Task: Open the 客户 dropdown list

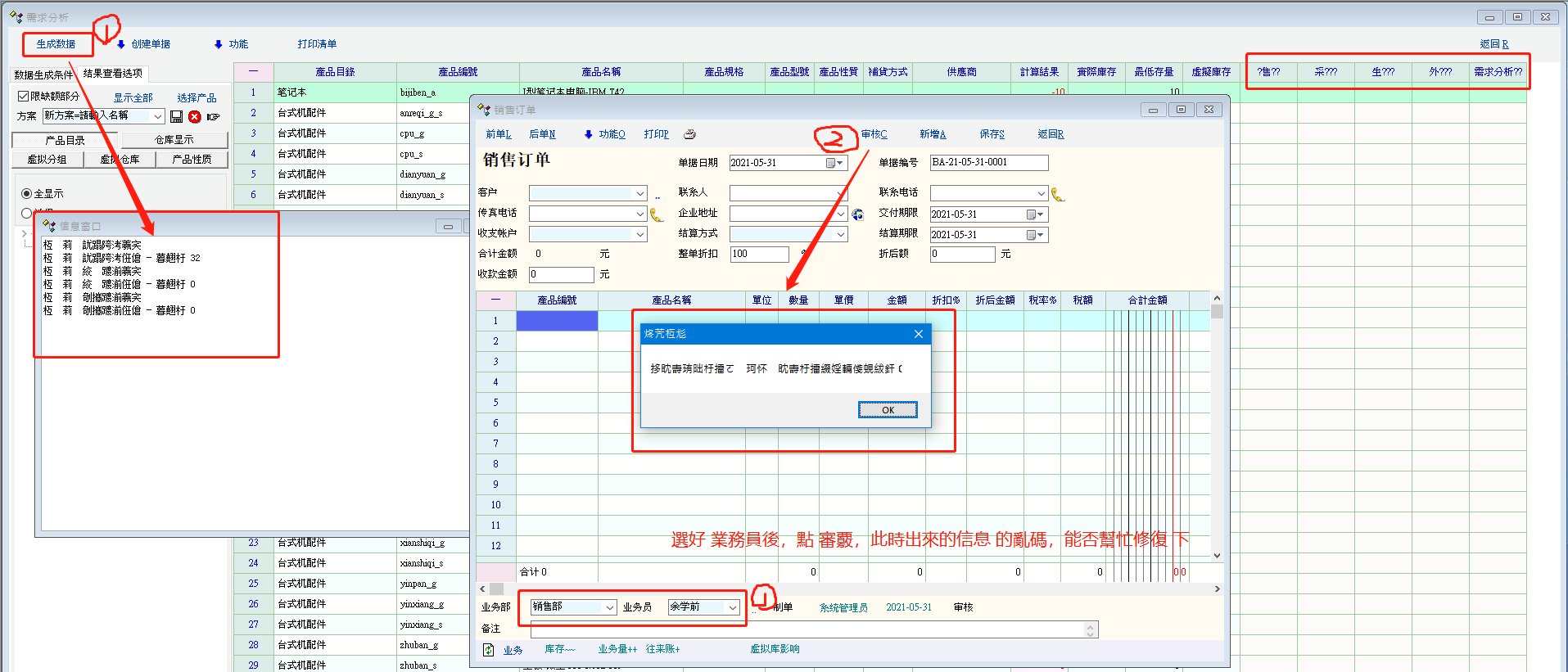Action: pyautogui.click(x=640, y=194)
